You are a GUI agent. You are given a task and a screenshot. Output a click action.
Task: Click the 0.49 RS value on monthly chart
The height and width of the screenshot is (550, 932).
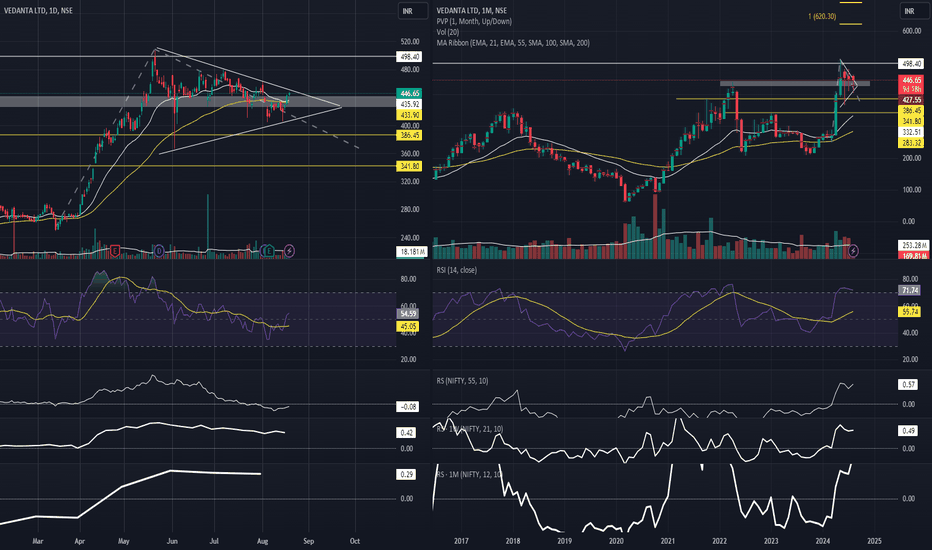pyautogui.click(x=909, y=430)
